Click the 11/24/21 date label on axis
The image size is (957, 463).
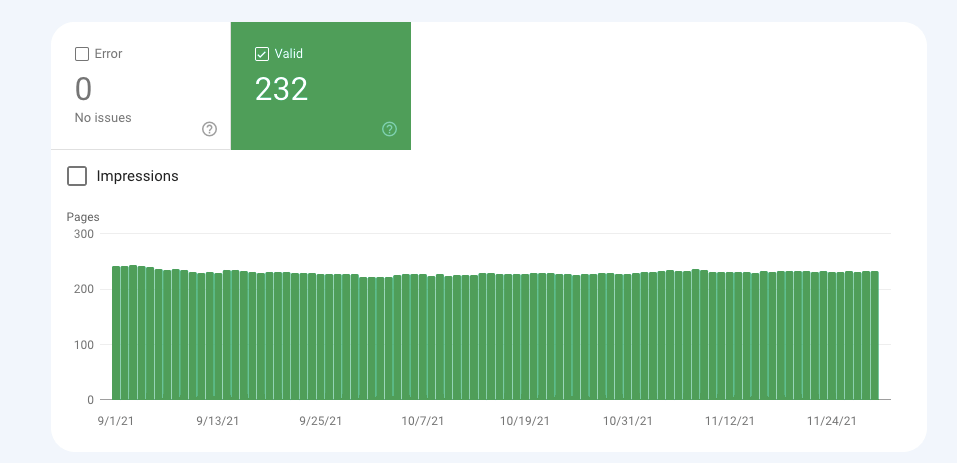tap(832, 421)
